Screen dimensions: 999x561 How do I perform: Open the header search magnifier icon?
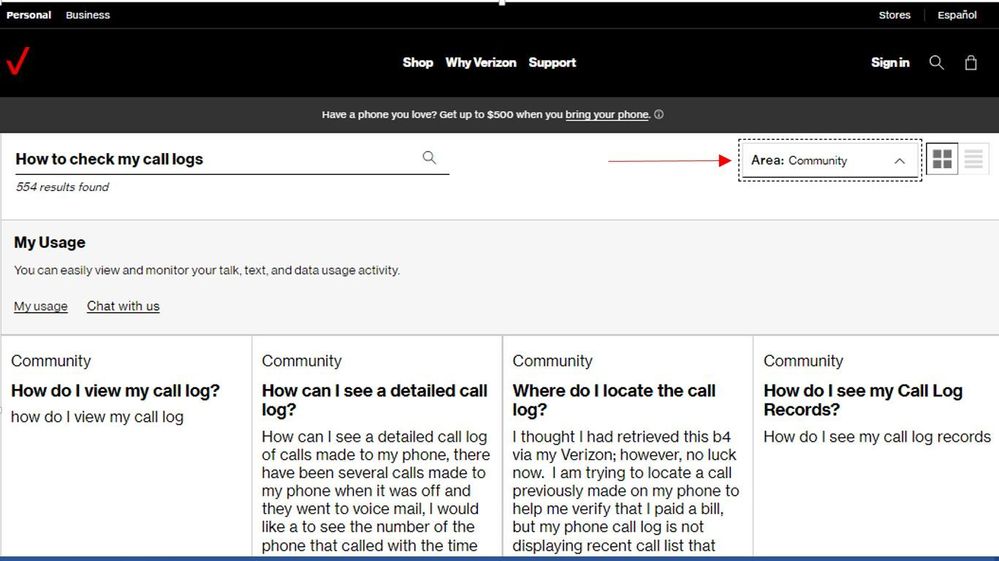tap(936, 62)
